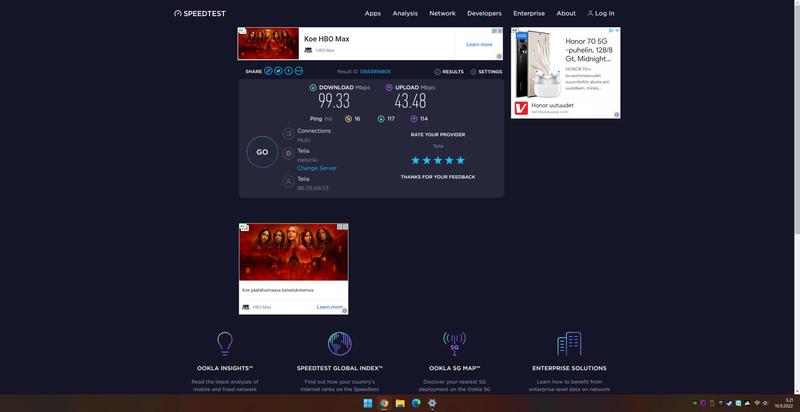Viewport: 800px width, 412px height.
Task: Click the Ookla 5G Map antenna icon
Action: [x=454, y=344]
